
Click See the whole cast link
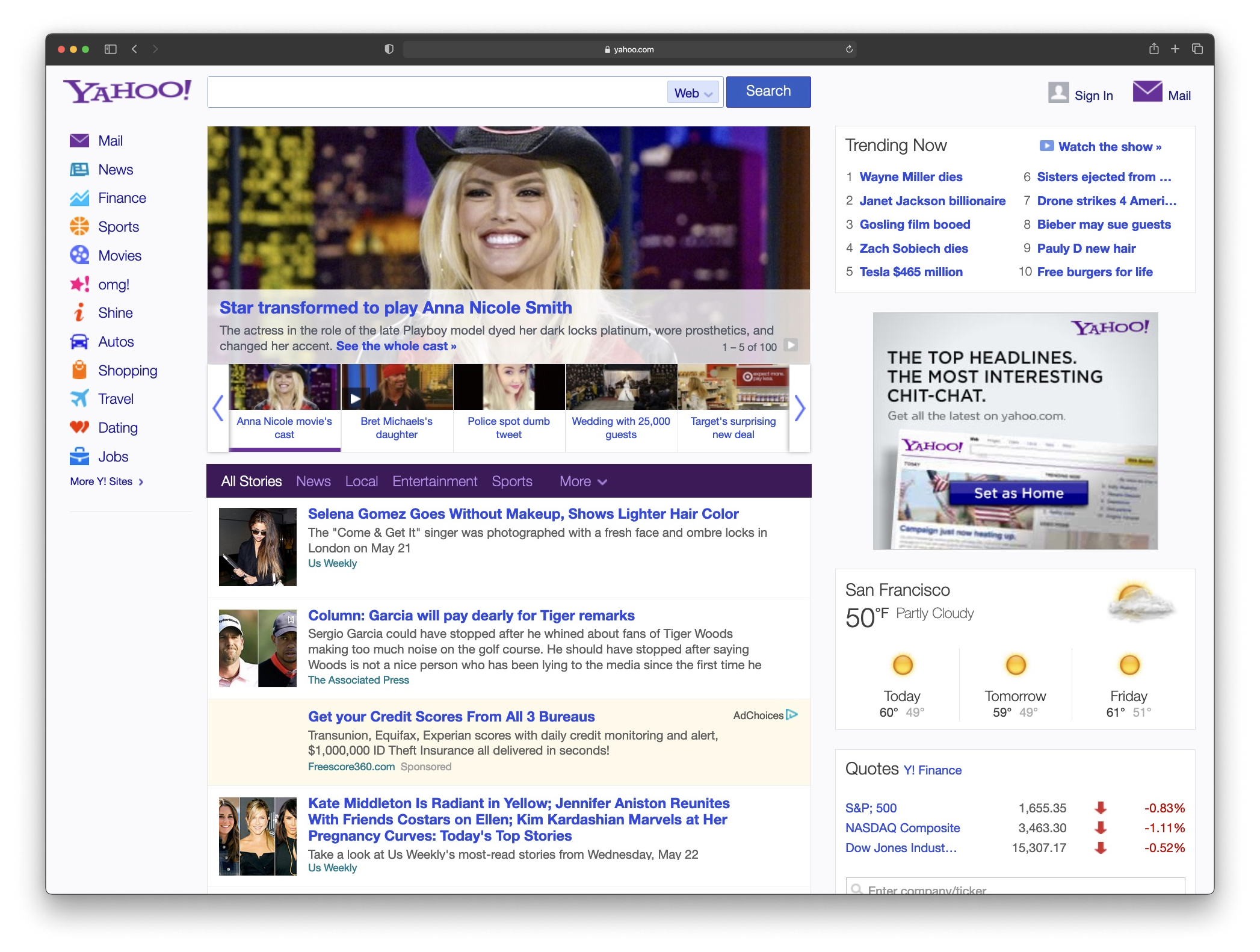[396, 346]
